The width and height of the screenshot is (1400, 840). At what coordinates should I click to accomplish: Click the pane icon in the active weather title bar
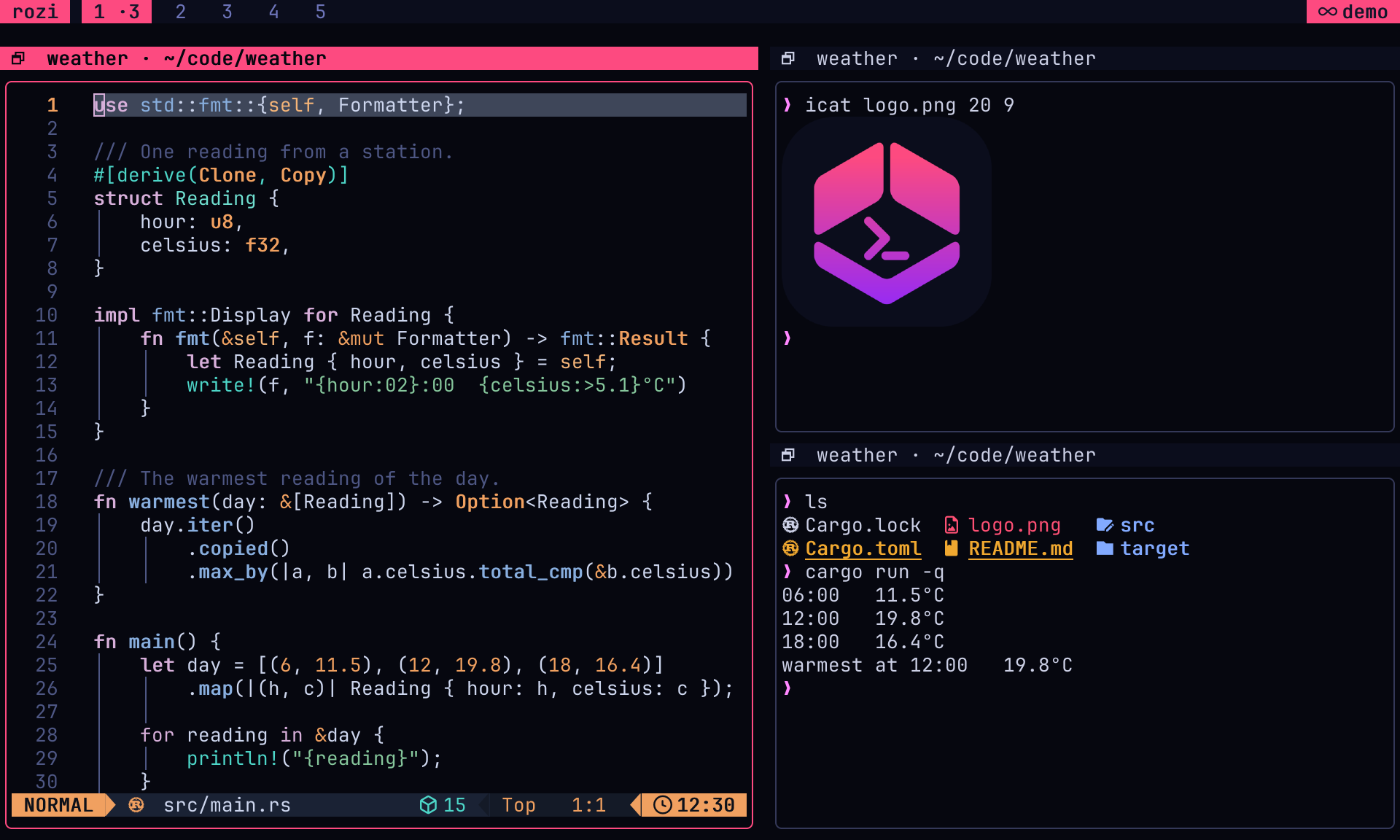(x=18, y=58)
